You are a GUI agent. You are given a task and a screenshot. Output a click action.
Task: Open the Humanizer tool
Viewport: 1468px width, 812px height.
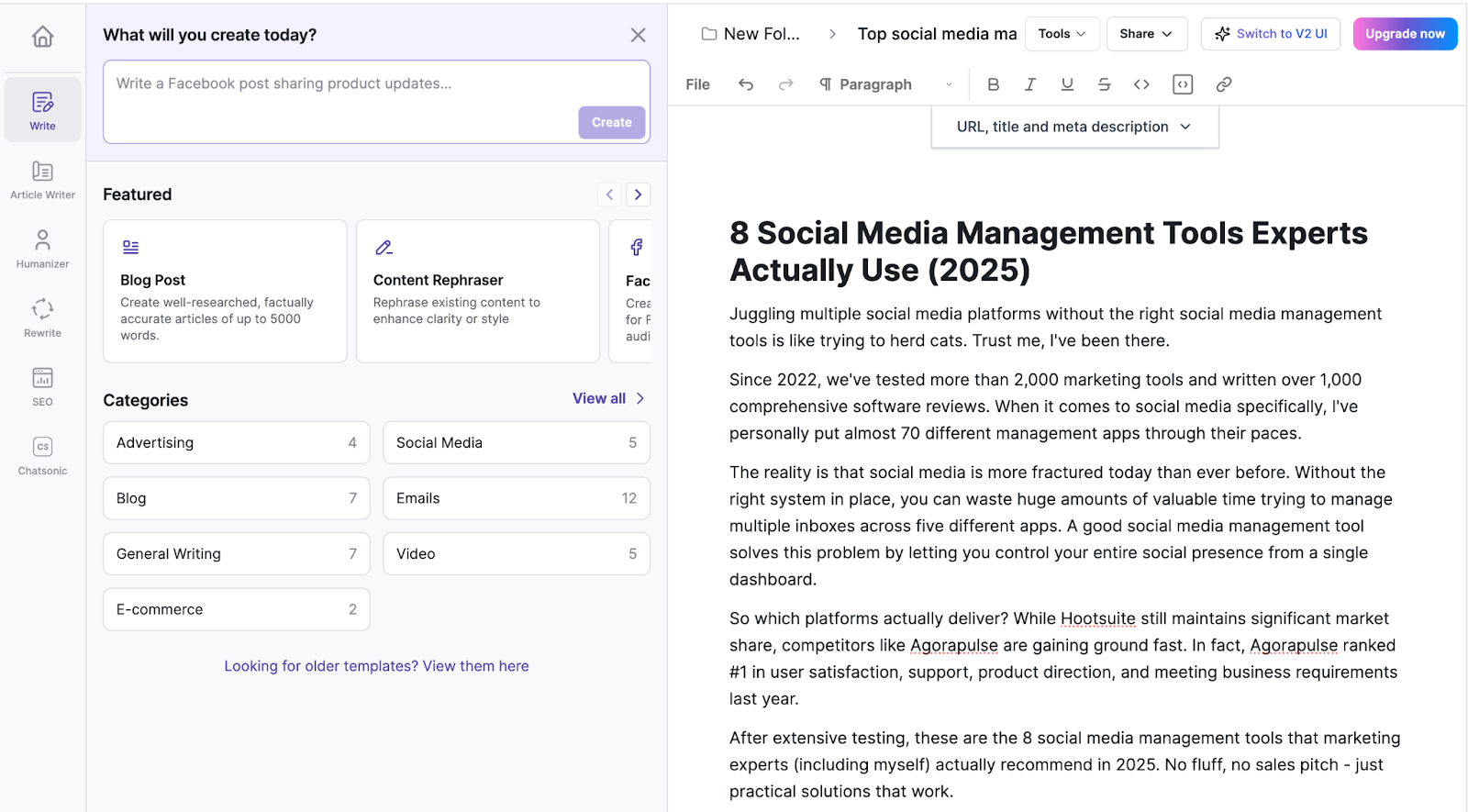pyautogui.click(x=42, y=249)
